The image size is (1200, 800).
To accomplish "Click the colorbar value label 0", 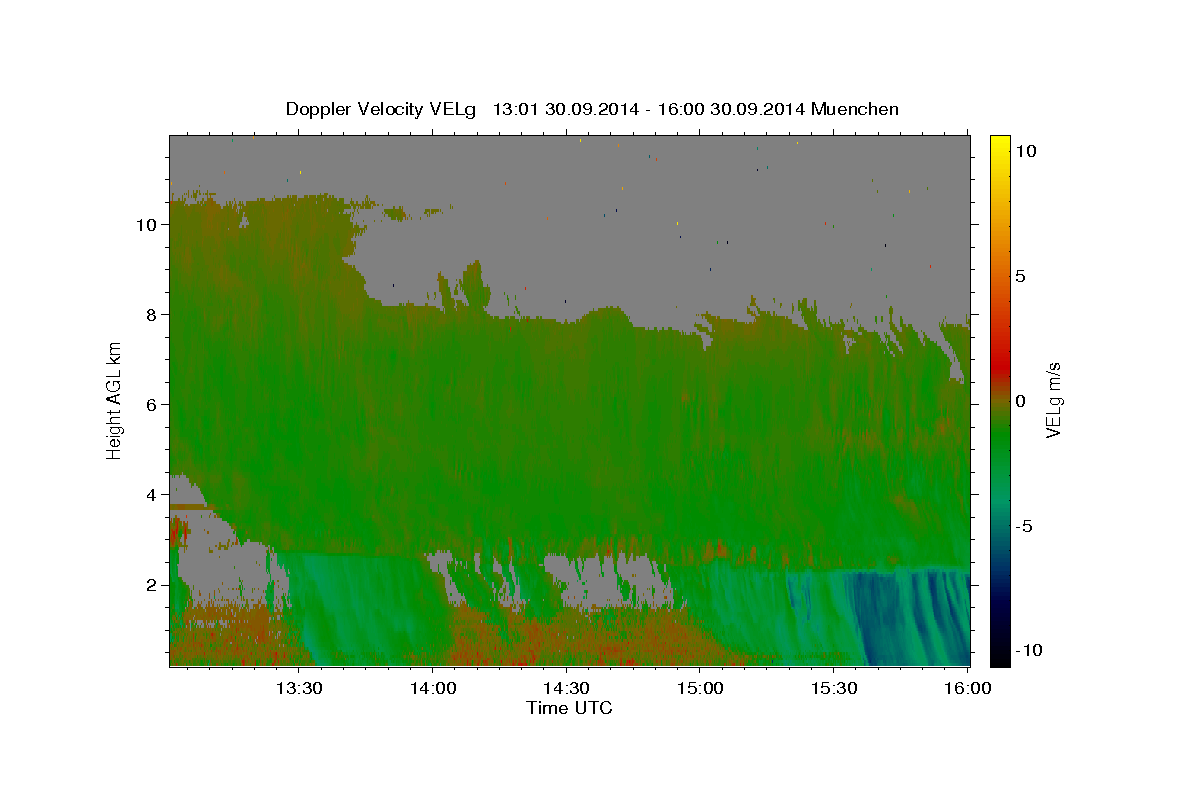I will [1020, 400].
